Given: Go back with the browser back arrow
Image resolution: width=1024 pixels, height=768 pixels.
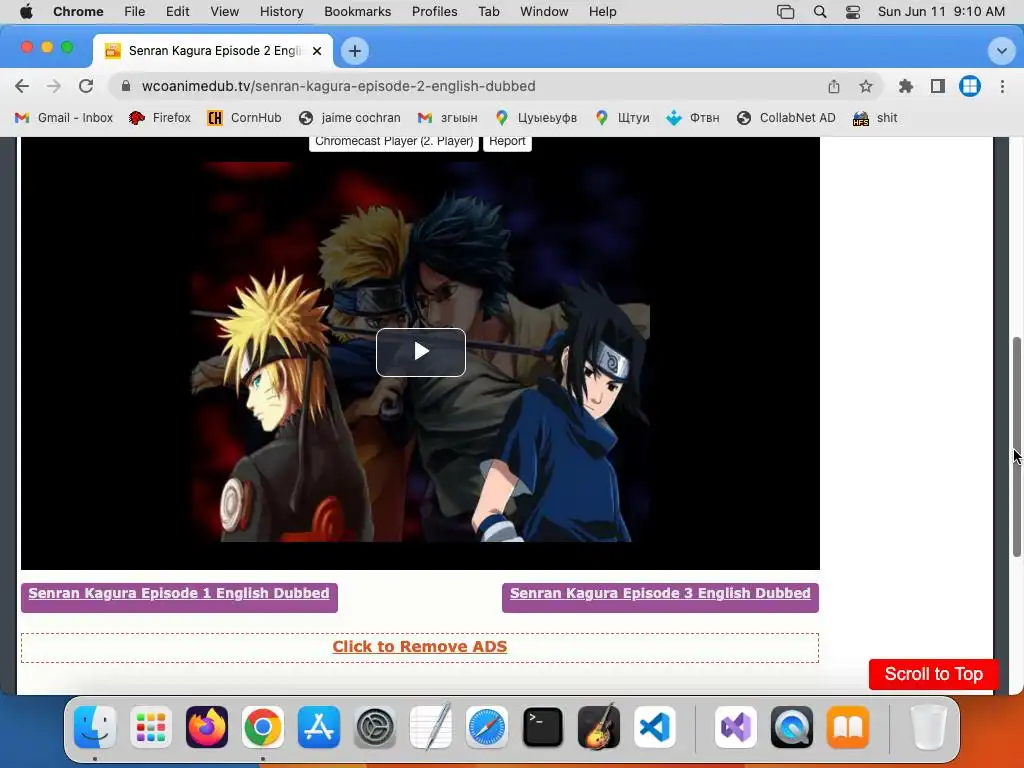Looking at the screenshot, I should (22, 86).
